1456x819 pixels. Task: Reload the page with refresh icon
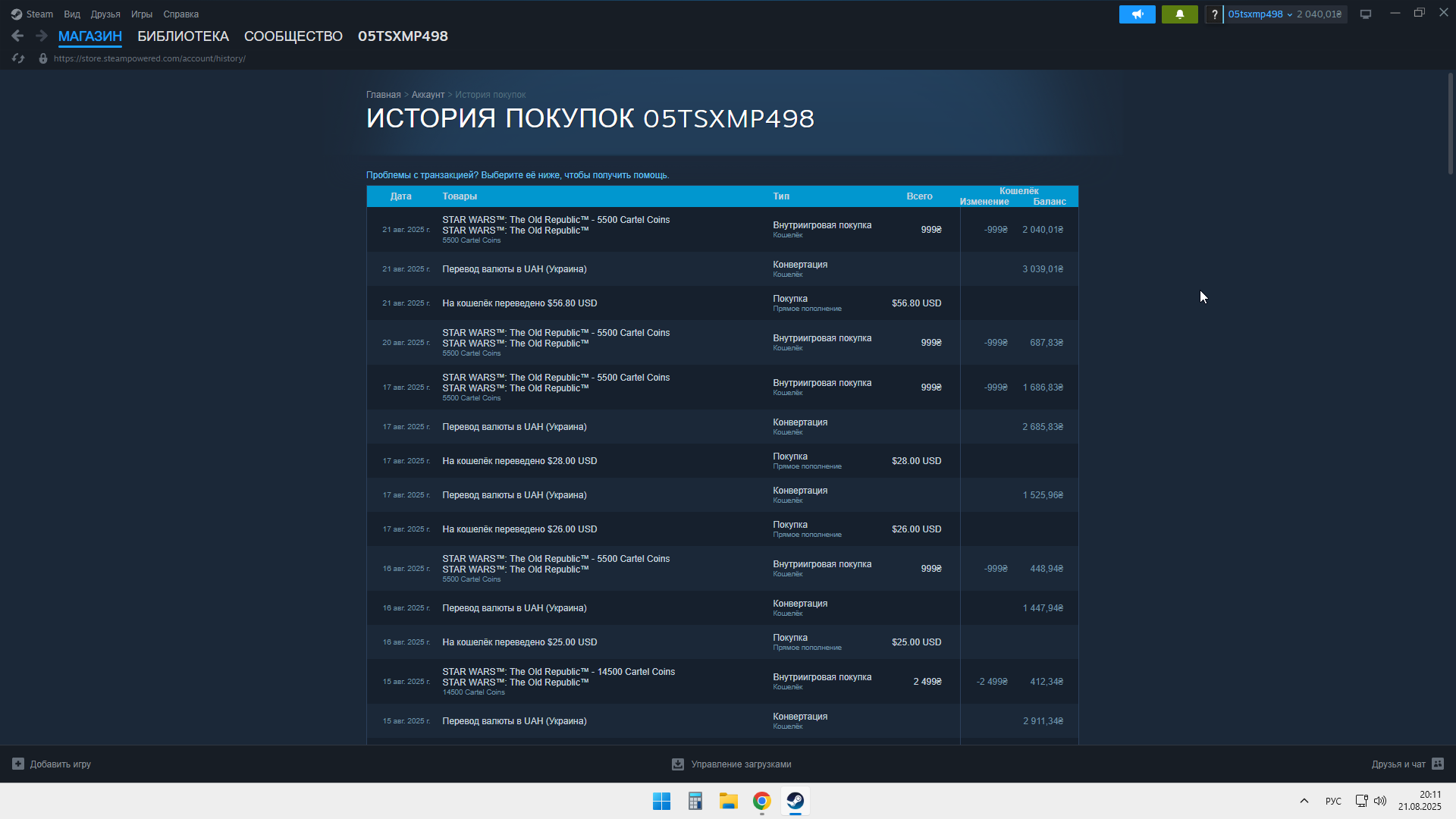click(x=18, y=58)
